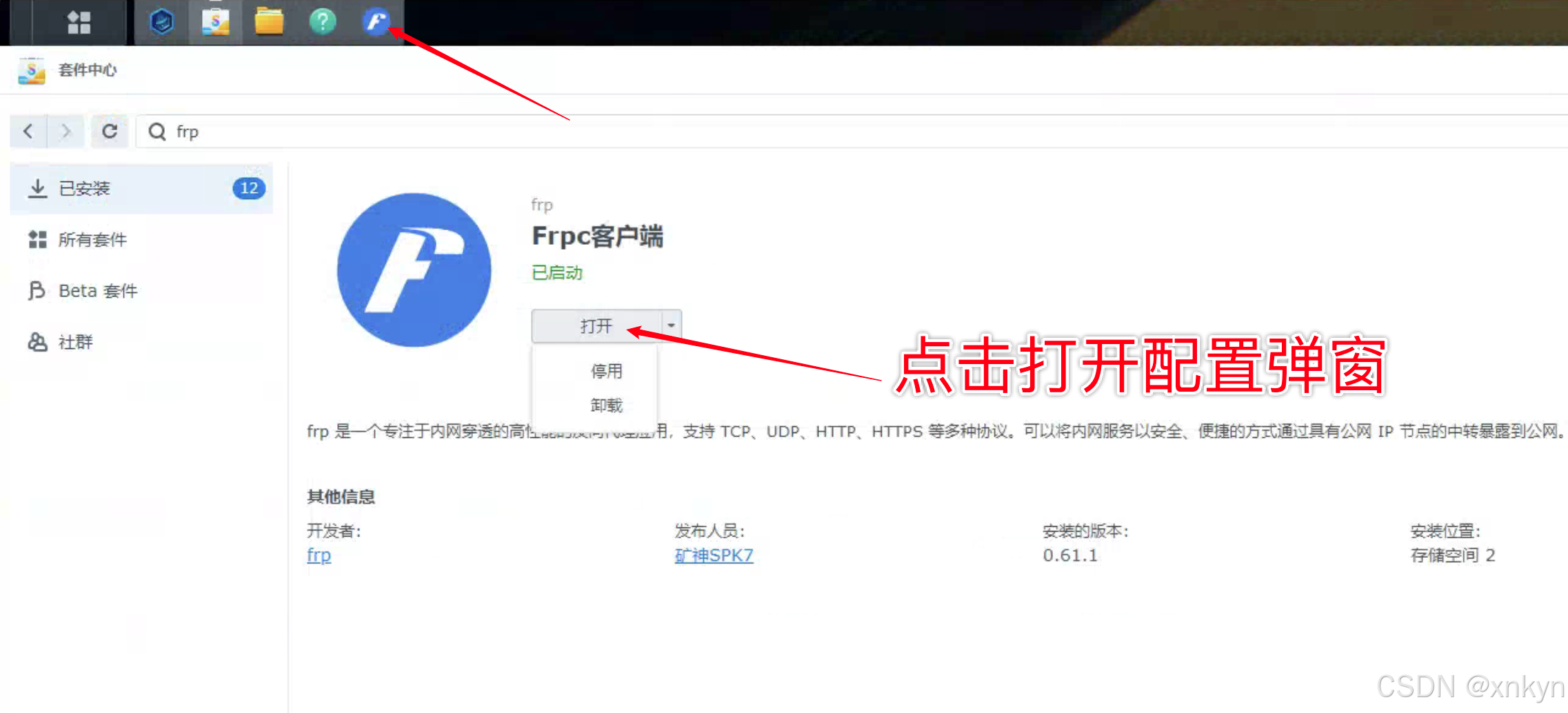The width and height of the screenshot is (1568, 713).
Task: Select 卸载 from the open menu
Action: (x=606, y=405)
